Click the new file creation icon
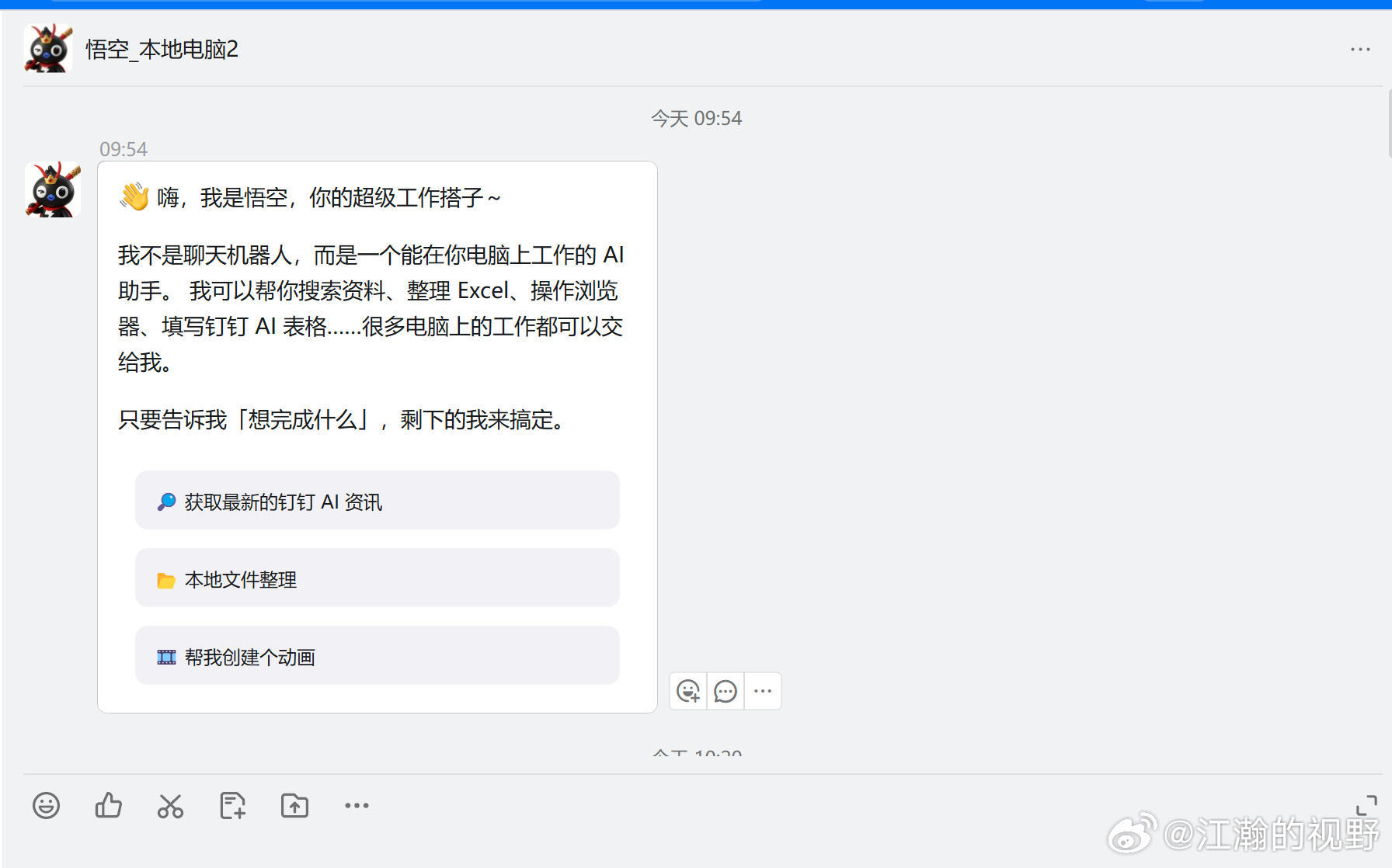Viewport: 1392px width, 868px height. point(231,806)
